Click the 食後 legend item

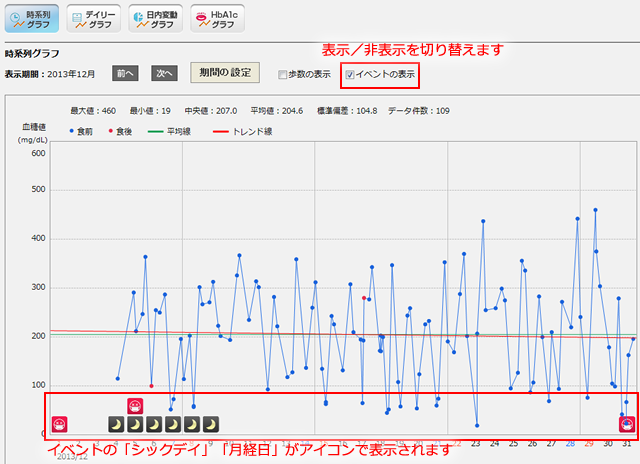[x=120, y=131]
